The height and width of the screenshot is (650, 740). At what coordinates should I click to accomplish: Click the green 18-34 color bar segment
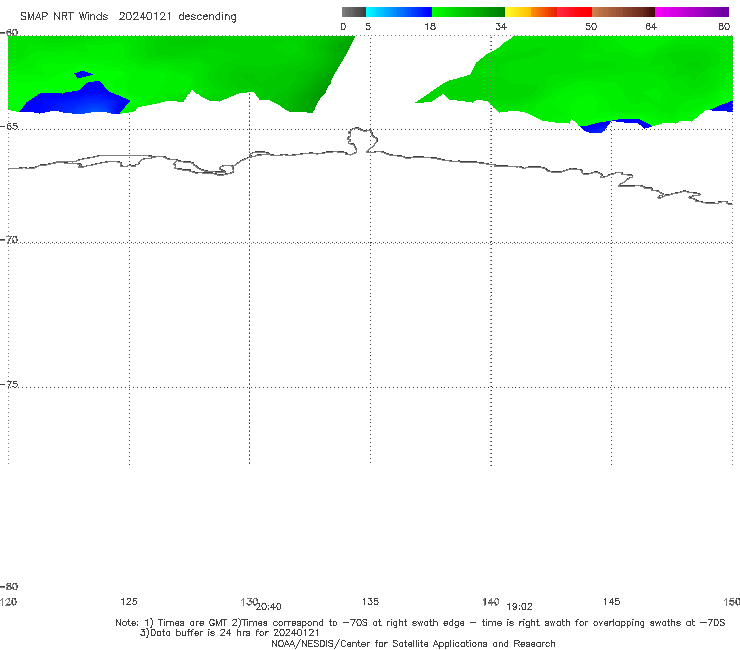pyautogui.click(x=468, y=12)
